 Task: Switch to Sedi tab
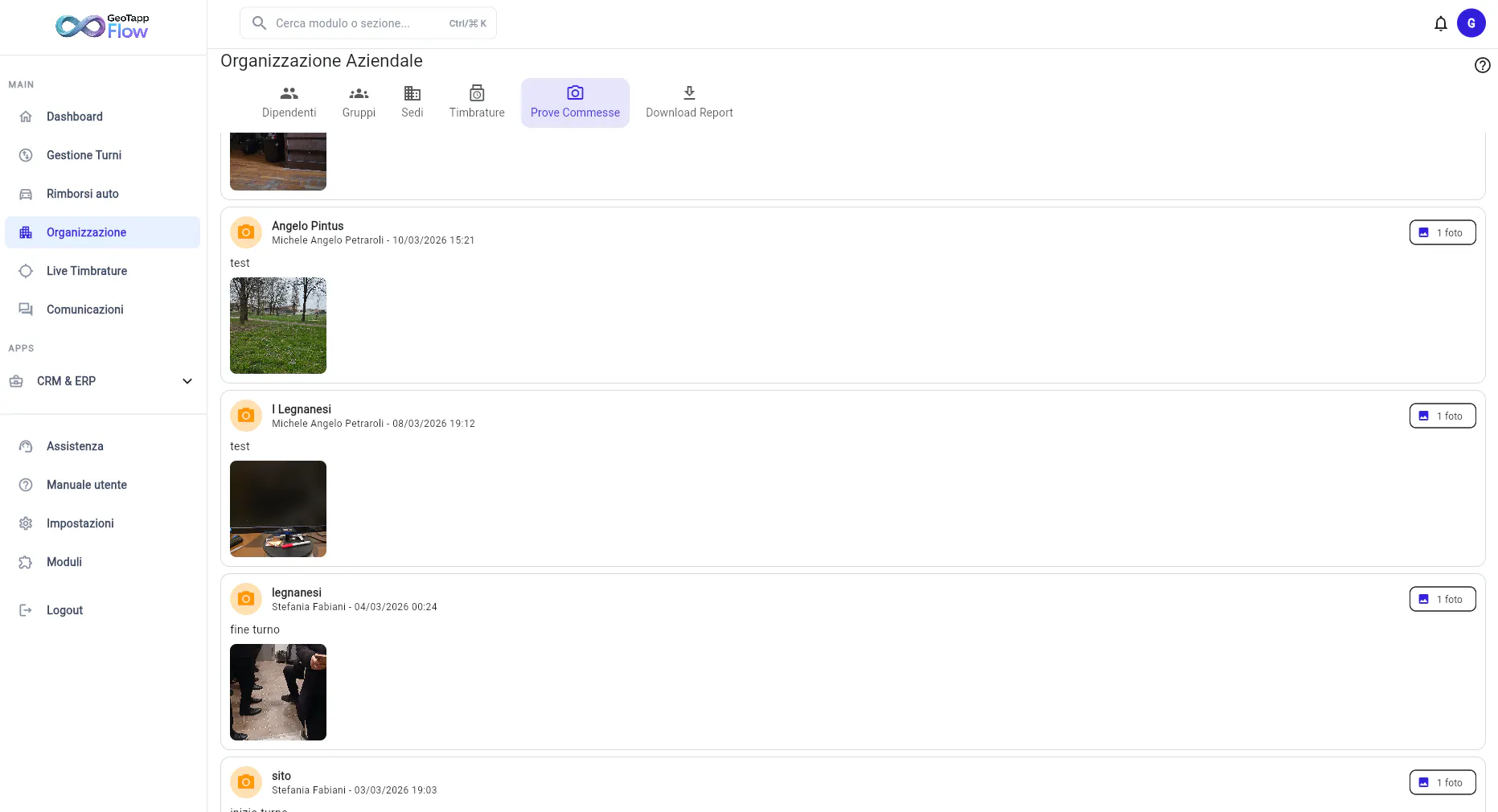(x=412, y=103)
